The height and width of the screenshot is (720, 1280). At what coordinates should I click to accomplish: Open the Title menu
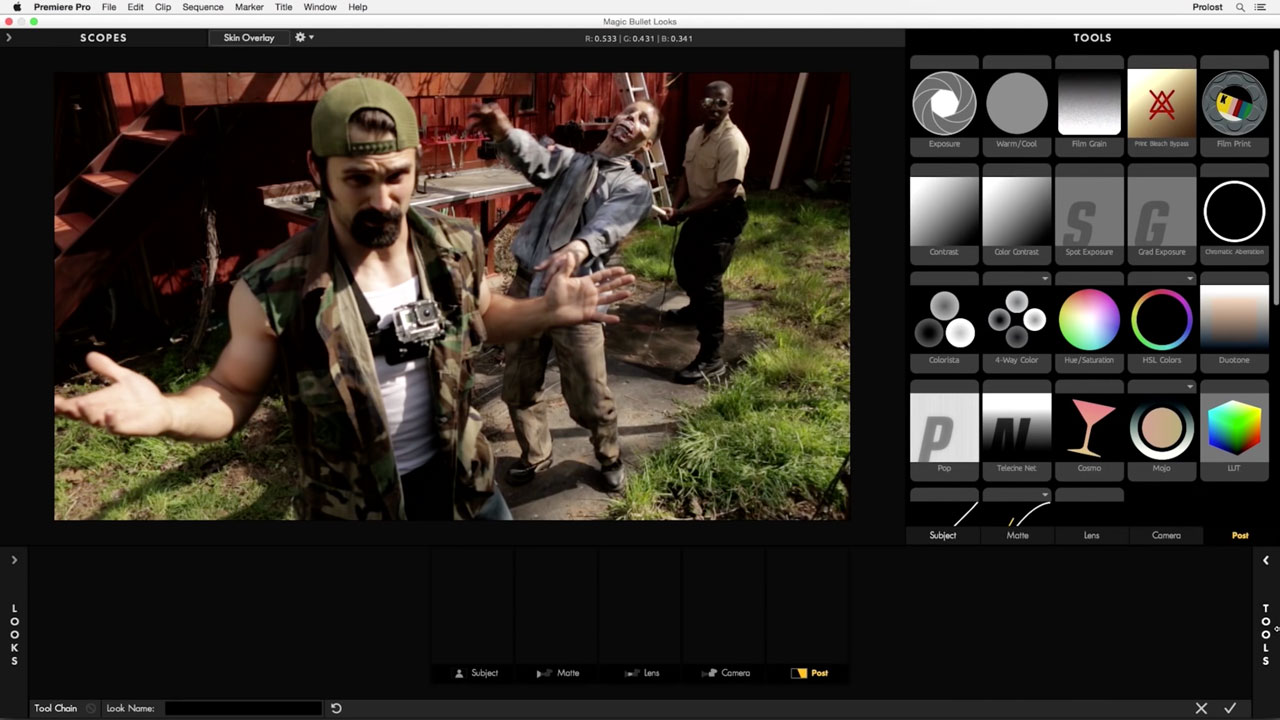[284, 7]
